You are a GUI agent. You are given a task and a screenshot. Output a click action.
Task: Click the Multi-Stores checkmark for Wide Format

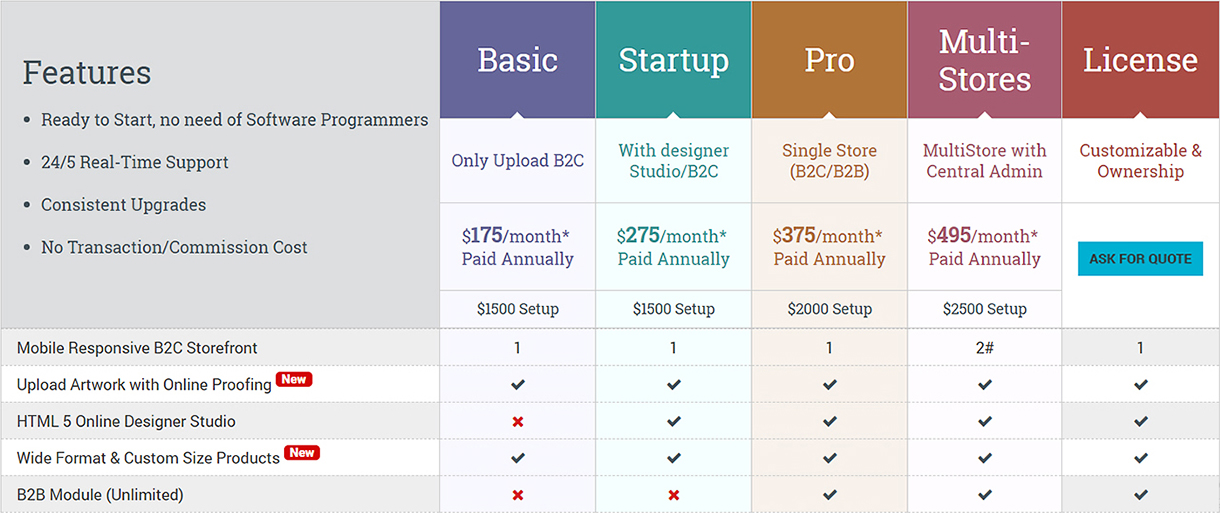(985, 458)
